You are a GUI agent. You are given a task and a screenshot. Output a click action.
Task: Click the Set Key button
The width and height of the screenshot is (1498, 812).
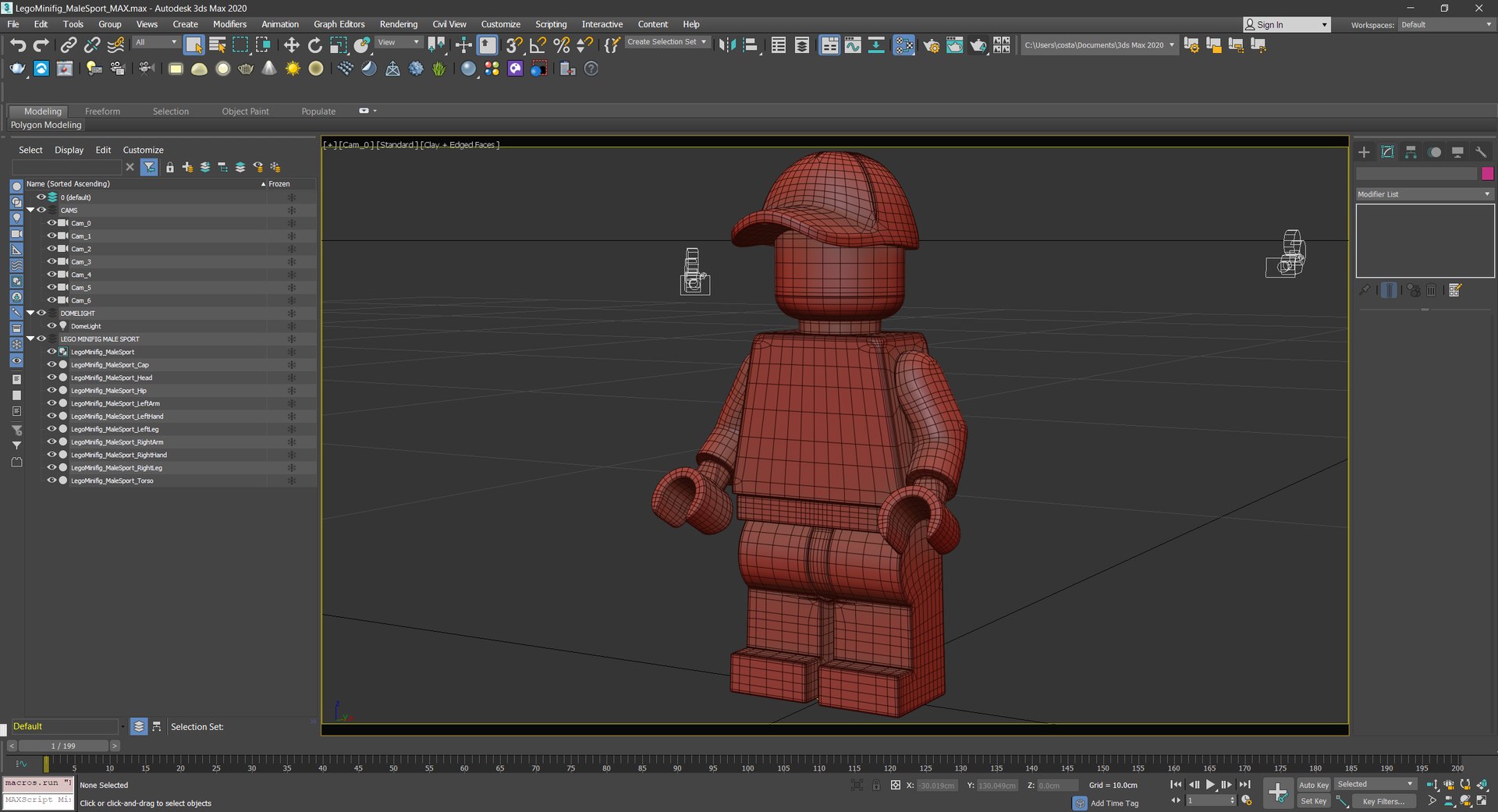click(x=1314, y=801)
